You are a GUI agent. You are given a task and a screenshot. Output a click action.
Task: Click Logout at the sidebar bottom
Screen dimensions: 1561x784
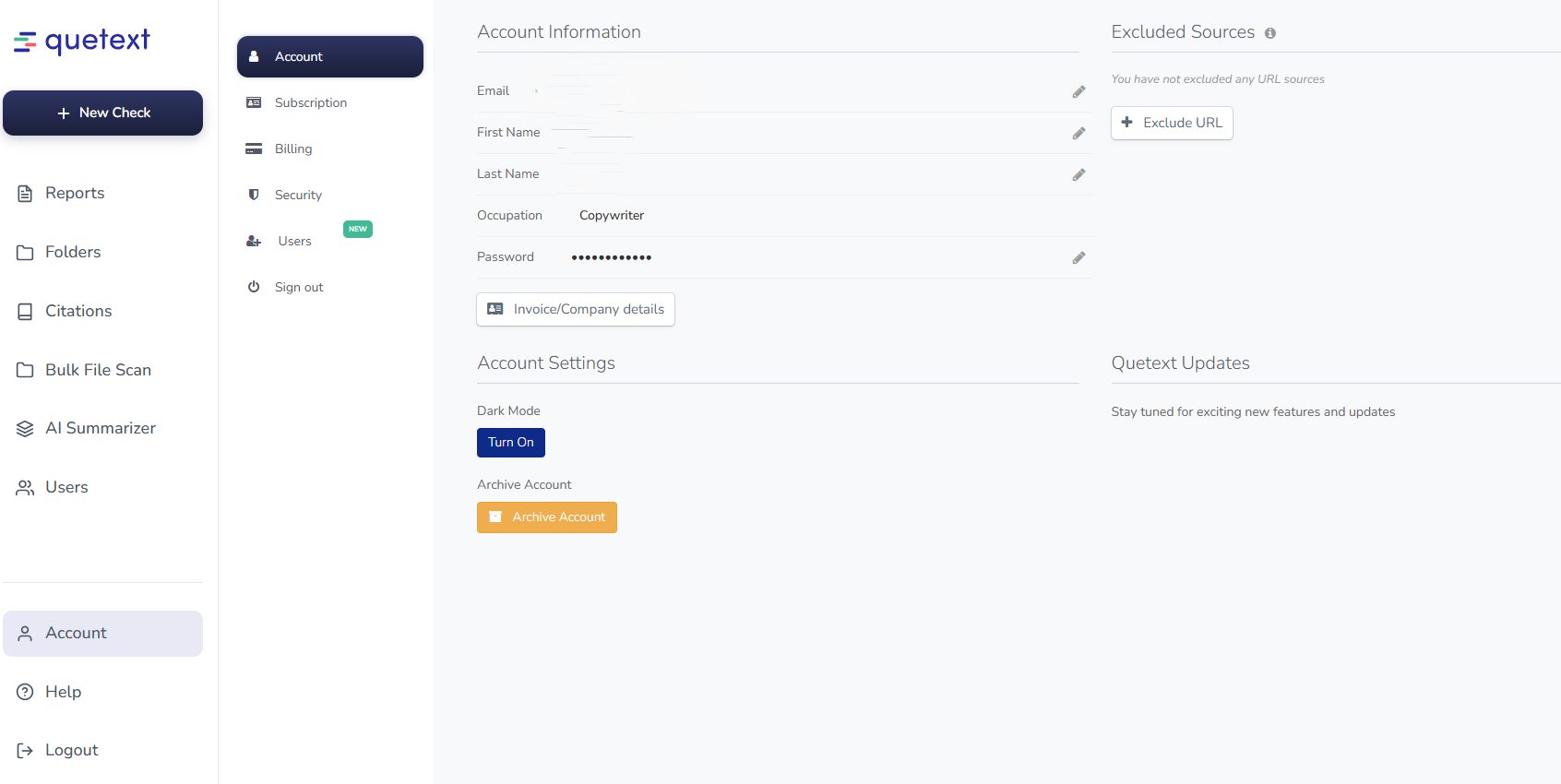coord(71,751)
